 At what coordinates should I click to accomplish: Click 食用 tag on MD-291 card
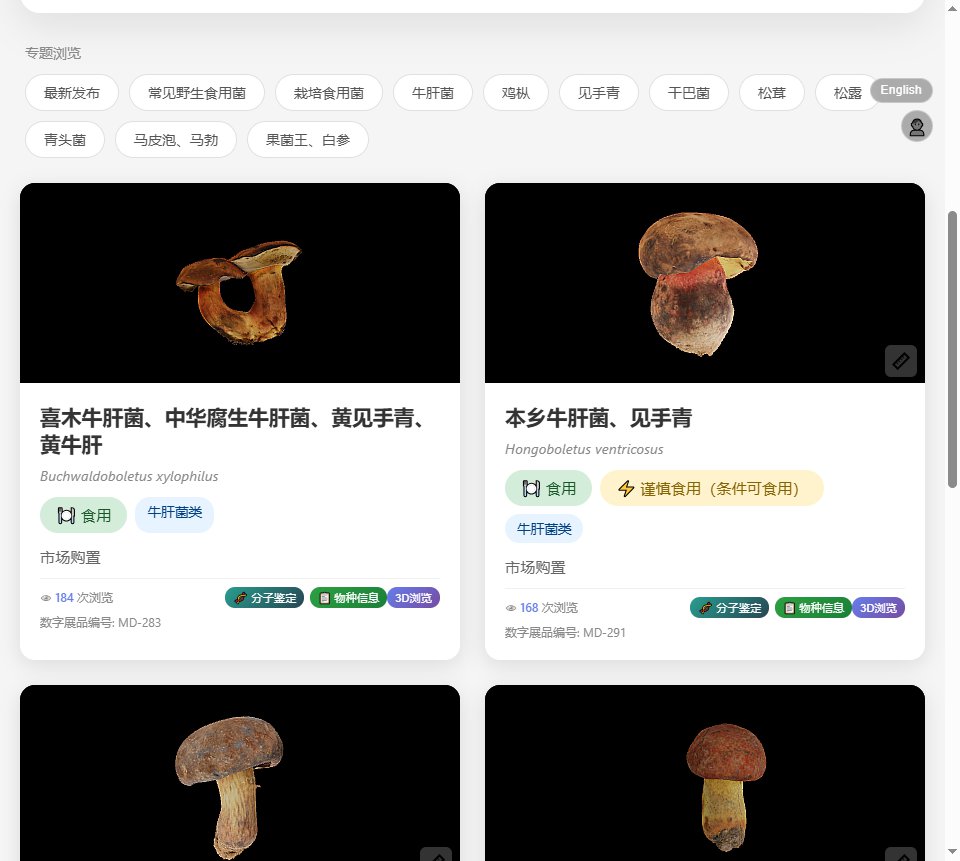[548, 488]
